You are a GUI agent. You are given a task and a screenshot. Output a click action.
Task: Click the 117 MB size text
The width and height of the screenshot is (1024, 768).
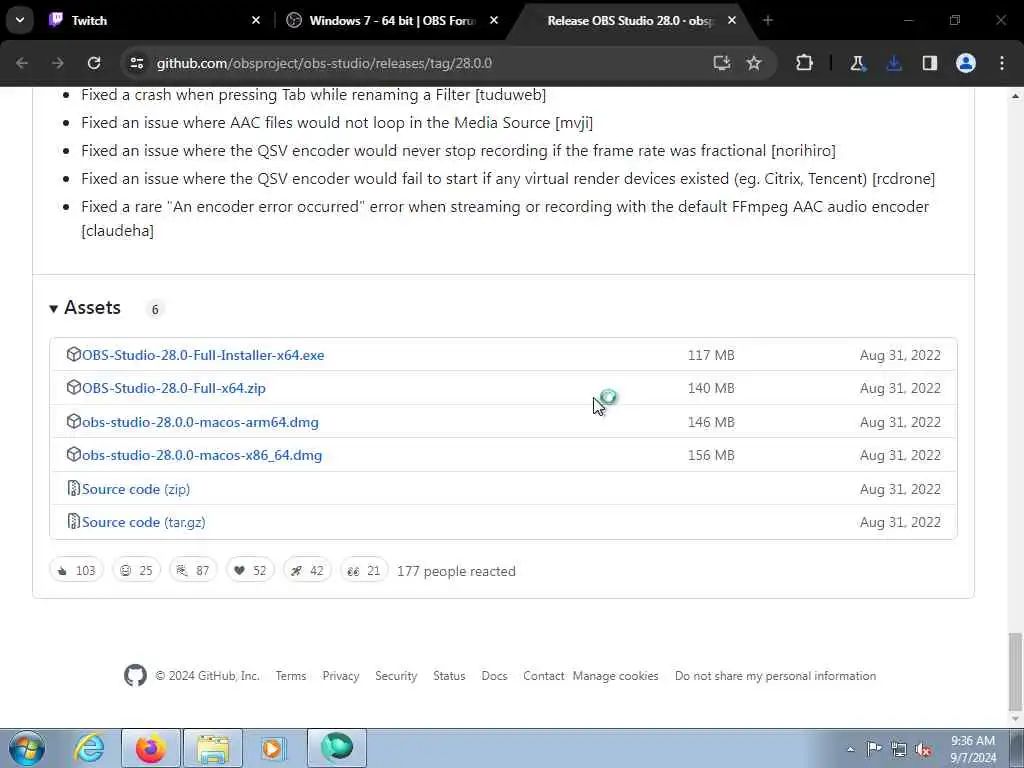pyautogui.click(x=711, y=355)
